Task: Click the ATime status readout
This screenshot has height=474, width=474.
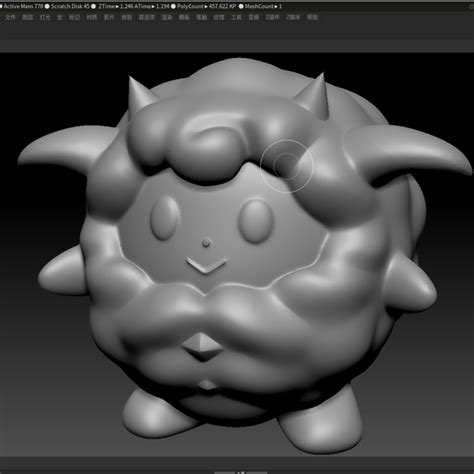Action: click(x=152, y=6)
